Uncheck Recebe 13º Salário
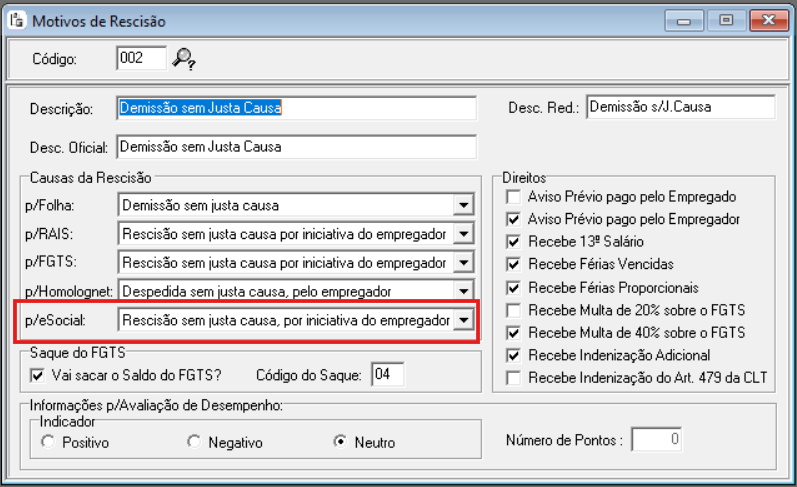The height and width of the screenshot is (487, 797). [x=514, y=241]
